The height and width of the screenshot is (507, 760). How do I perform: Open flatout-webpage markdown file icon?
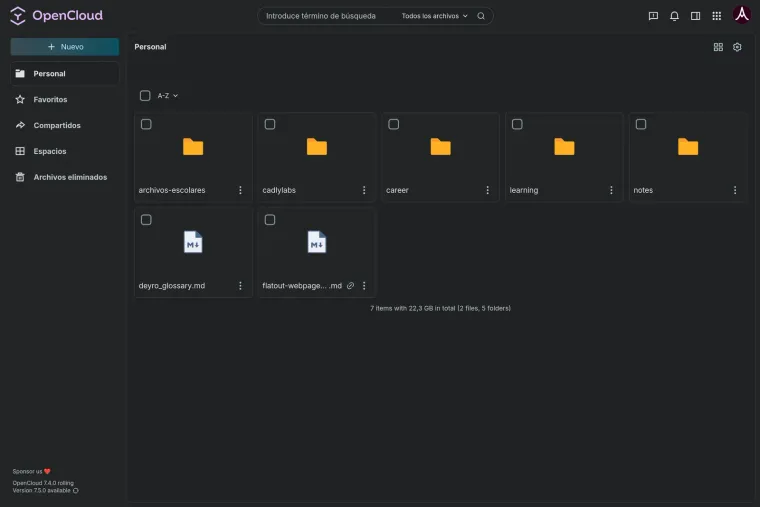coord(317,242)
